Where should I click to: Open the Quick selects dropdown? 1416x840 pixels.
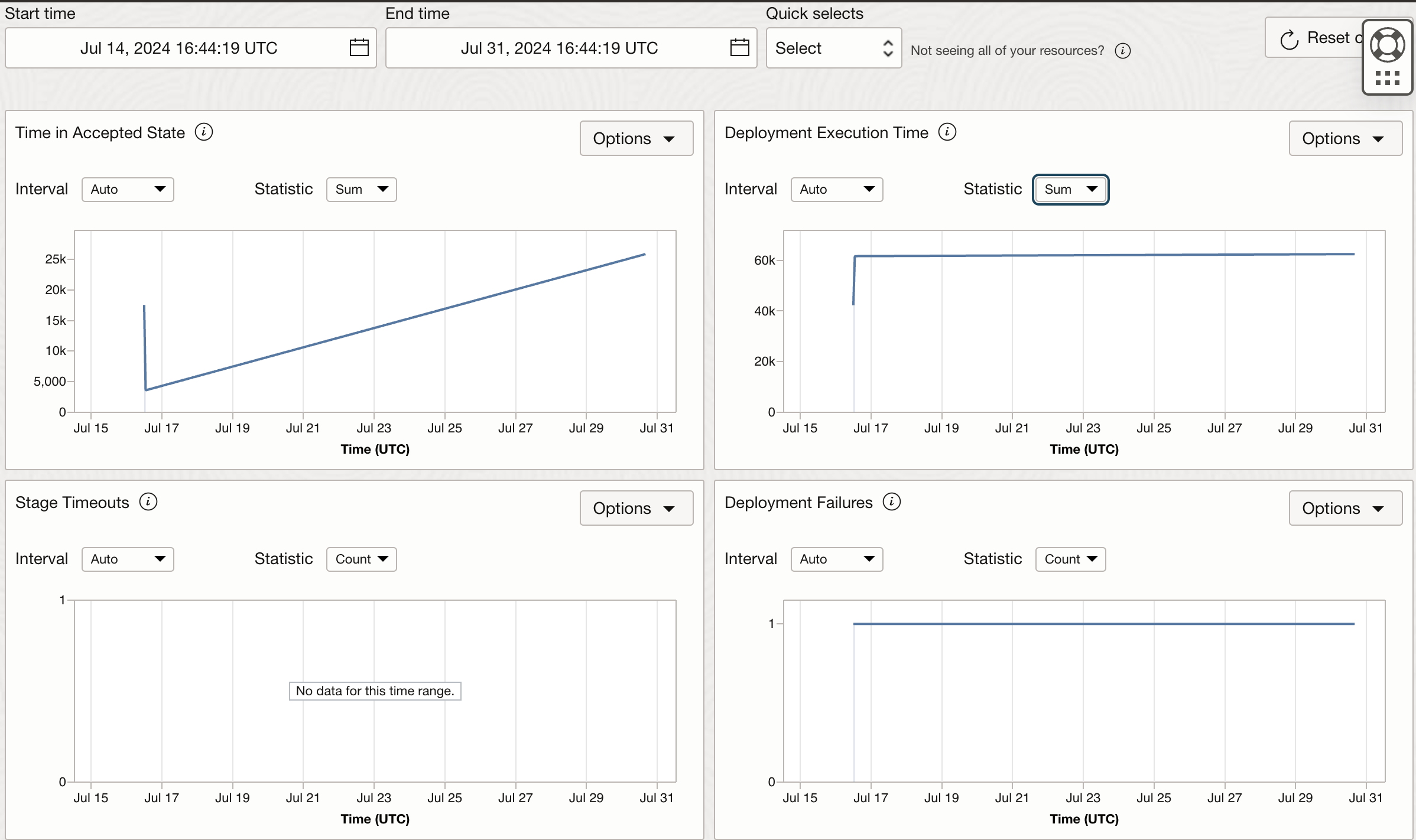tap(833, 48)
